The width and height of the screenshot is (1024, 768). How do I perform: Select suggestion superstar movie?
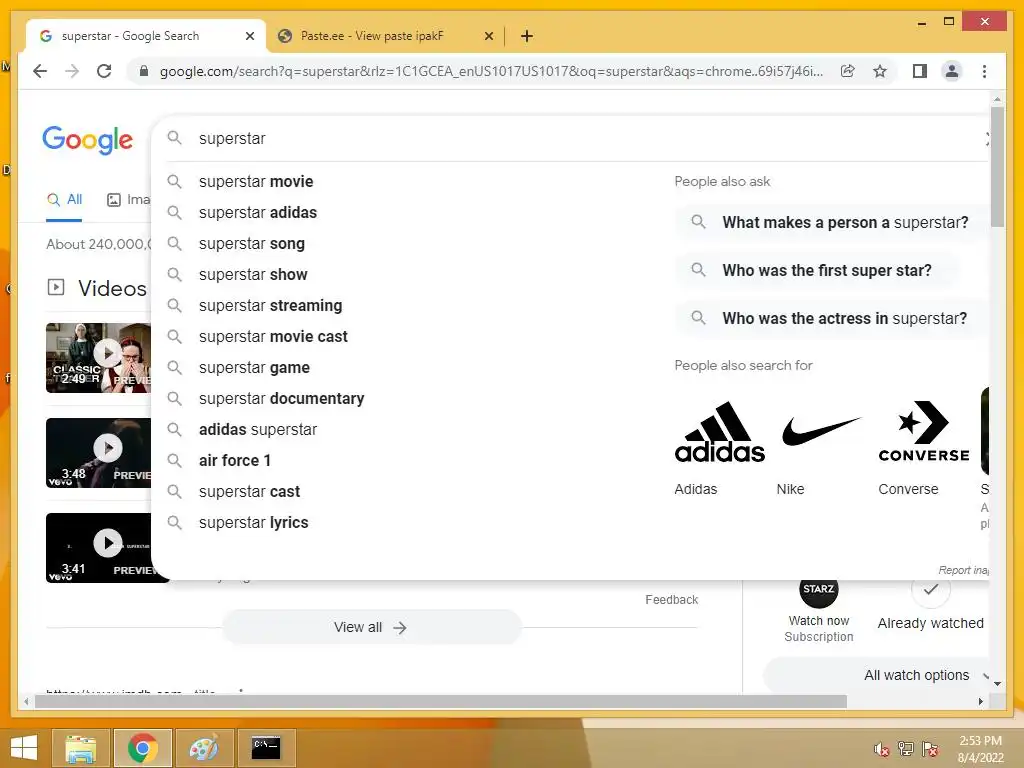[256, 182]
